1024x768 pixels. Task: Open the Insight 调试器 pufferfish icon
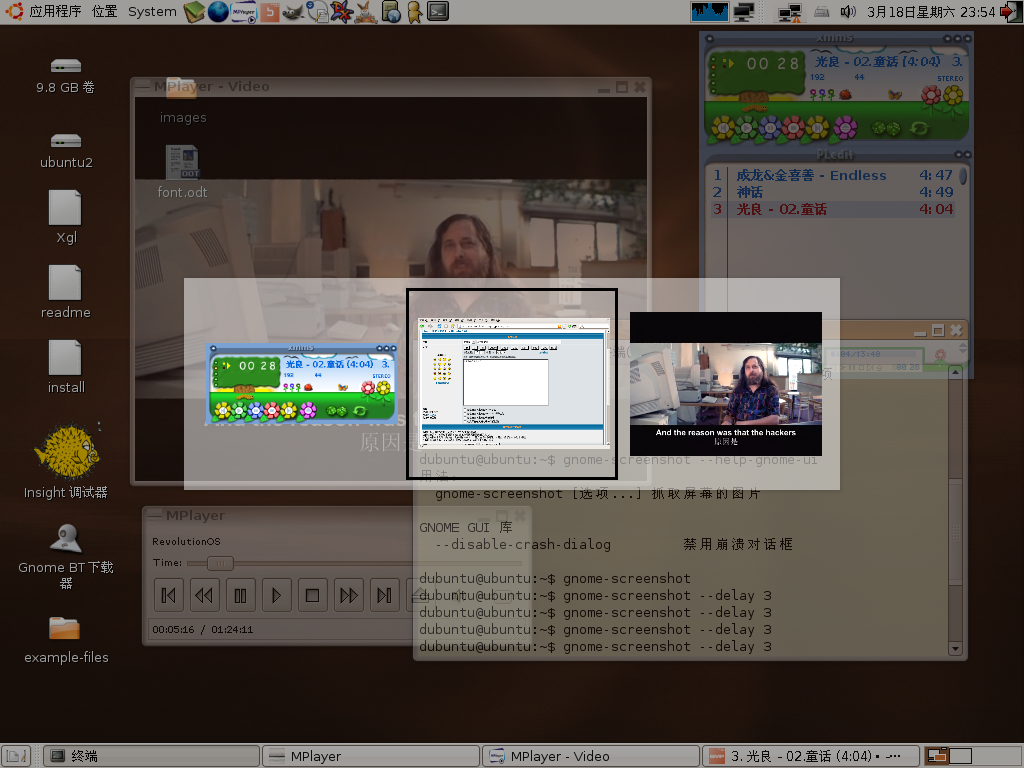tap(66, 461)
